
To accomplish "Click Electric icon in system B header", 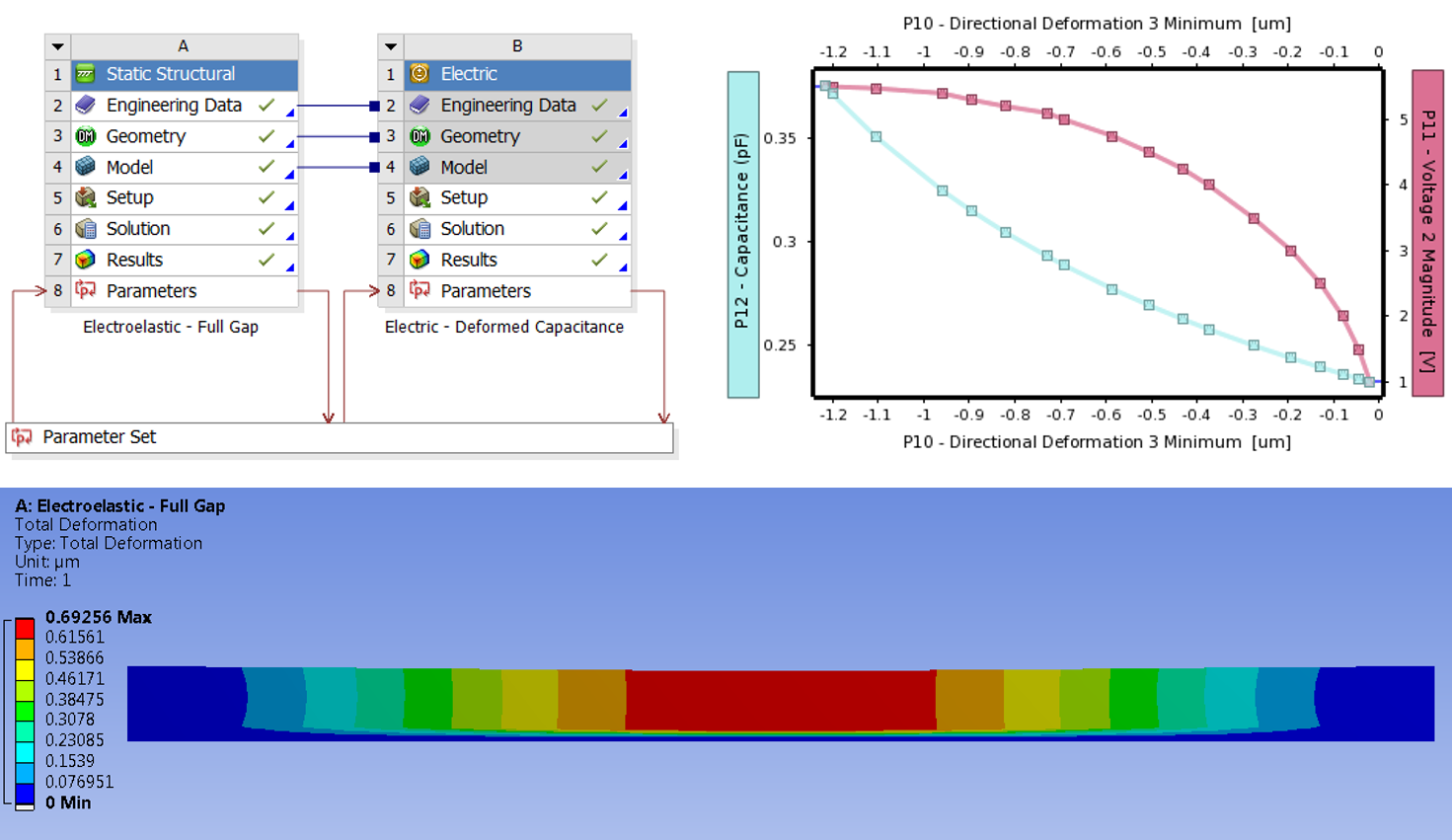I will click(x=420, y=74).
